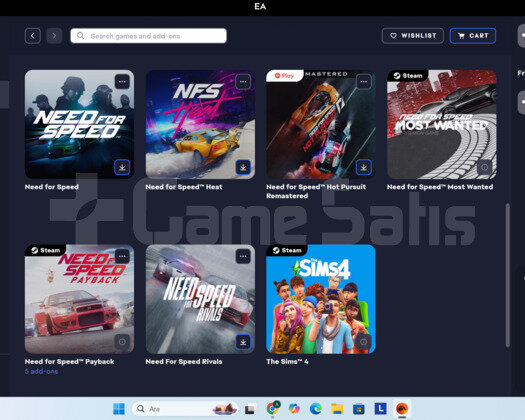525x420 pixels.
Task: Focus the Search games and add-ons field
Action: pos(148,36)
